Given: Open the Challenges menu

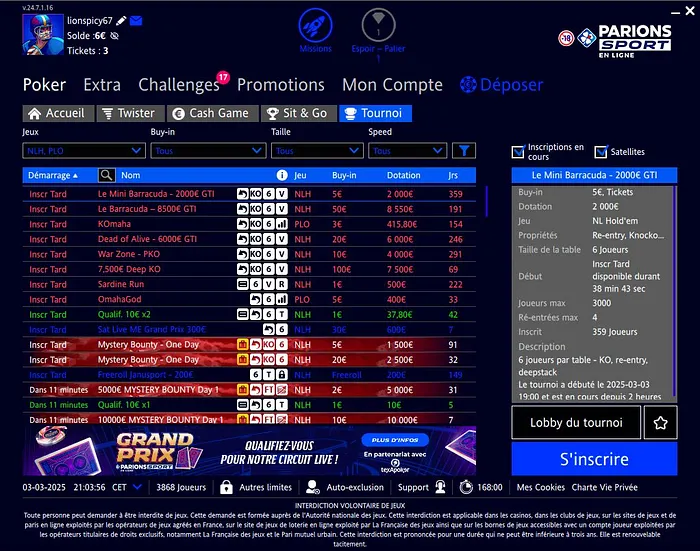Looking at the screenshot, I should 179,85.
